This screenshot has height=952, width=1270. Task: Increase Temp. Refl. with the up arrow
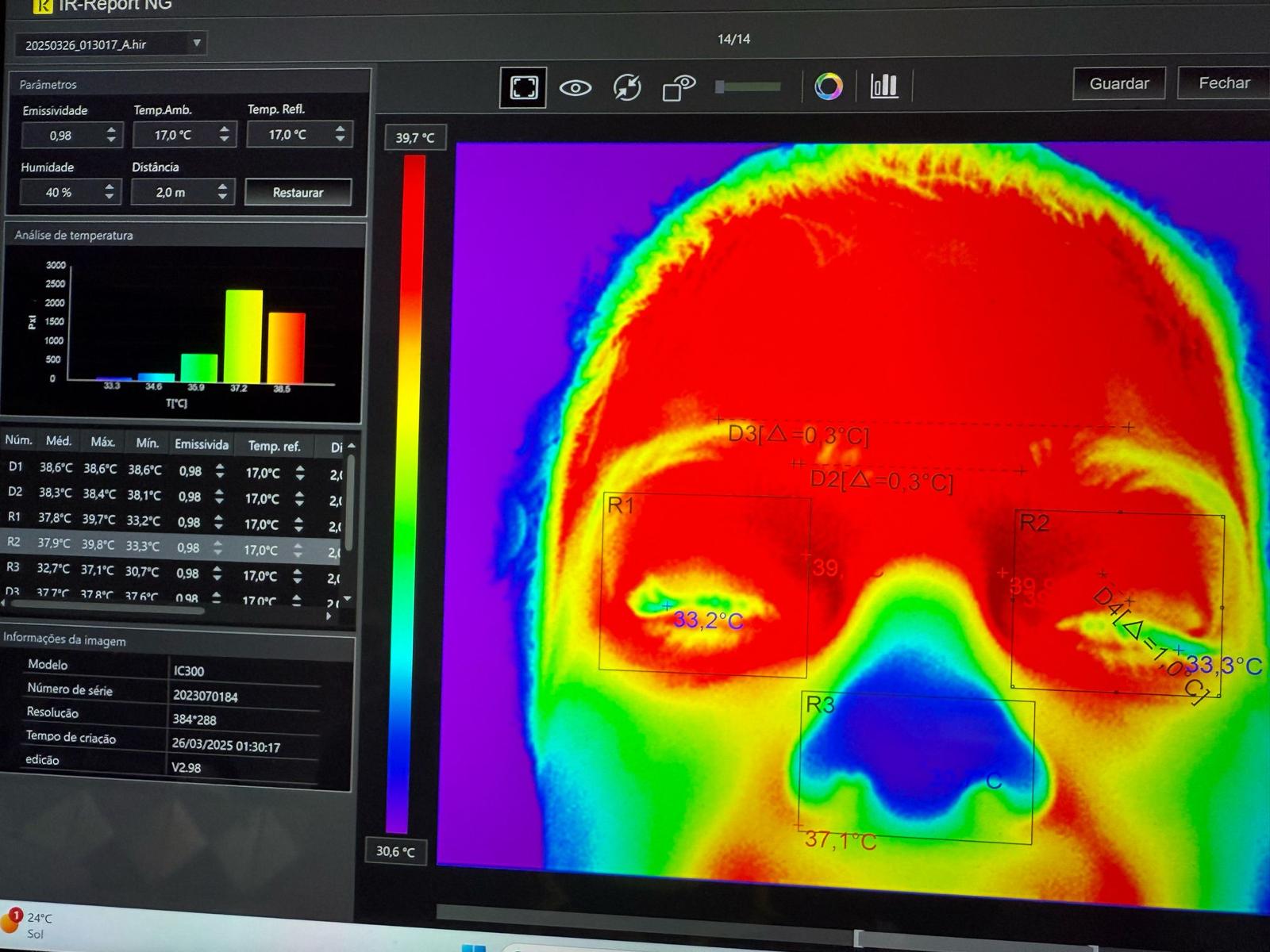(x=341, y=128)
